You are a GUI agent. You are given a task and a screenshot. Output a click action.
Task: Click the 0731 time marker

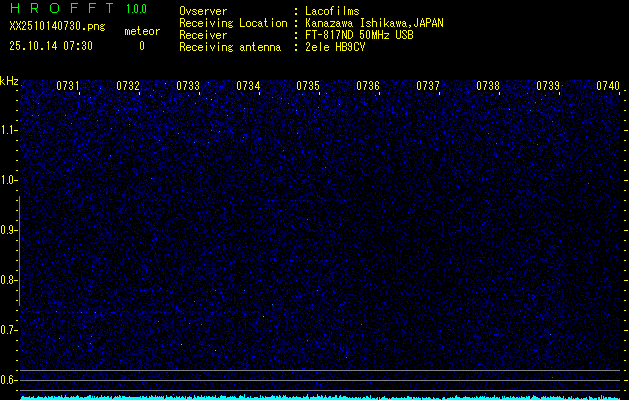[x=68, y=87]
